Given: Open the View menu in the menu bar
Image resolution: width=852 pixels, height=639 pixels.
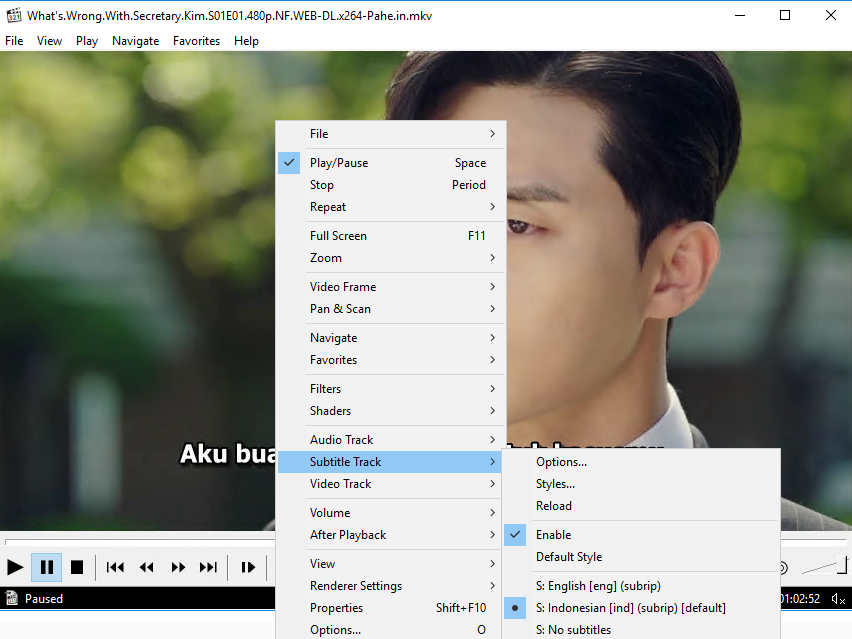Looking at the screenshot, I should [x=49, y=41].
